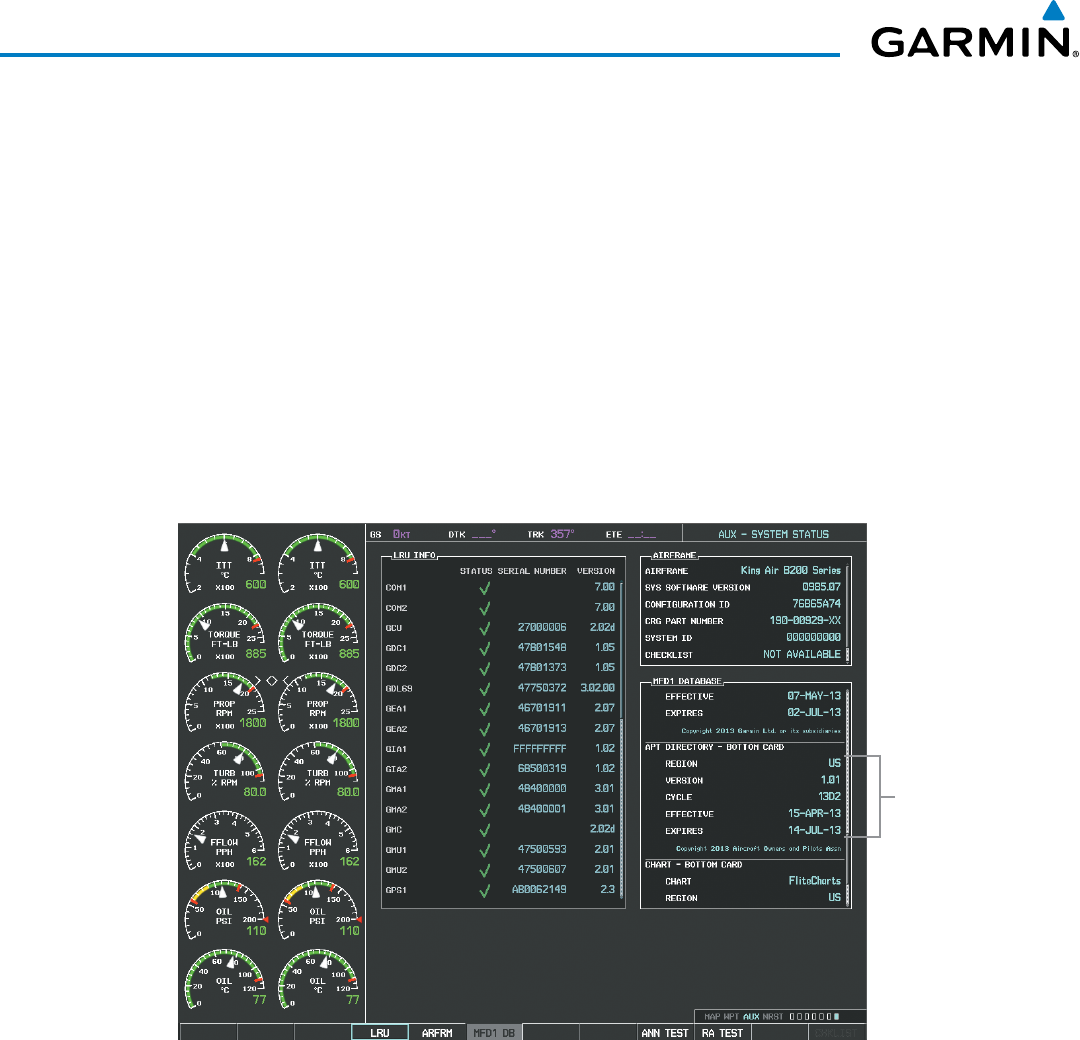Click the right OIL °C temperature gauge
The image size is (1080, 1040).
[318, 979]
